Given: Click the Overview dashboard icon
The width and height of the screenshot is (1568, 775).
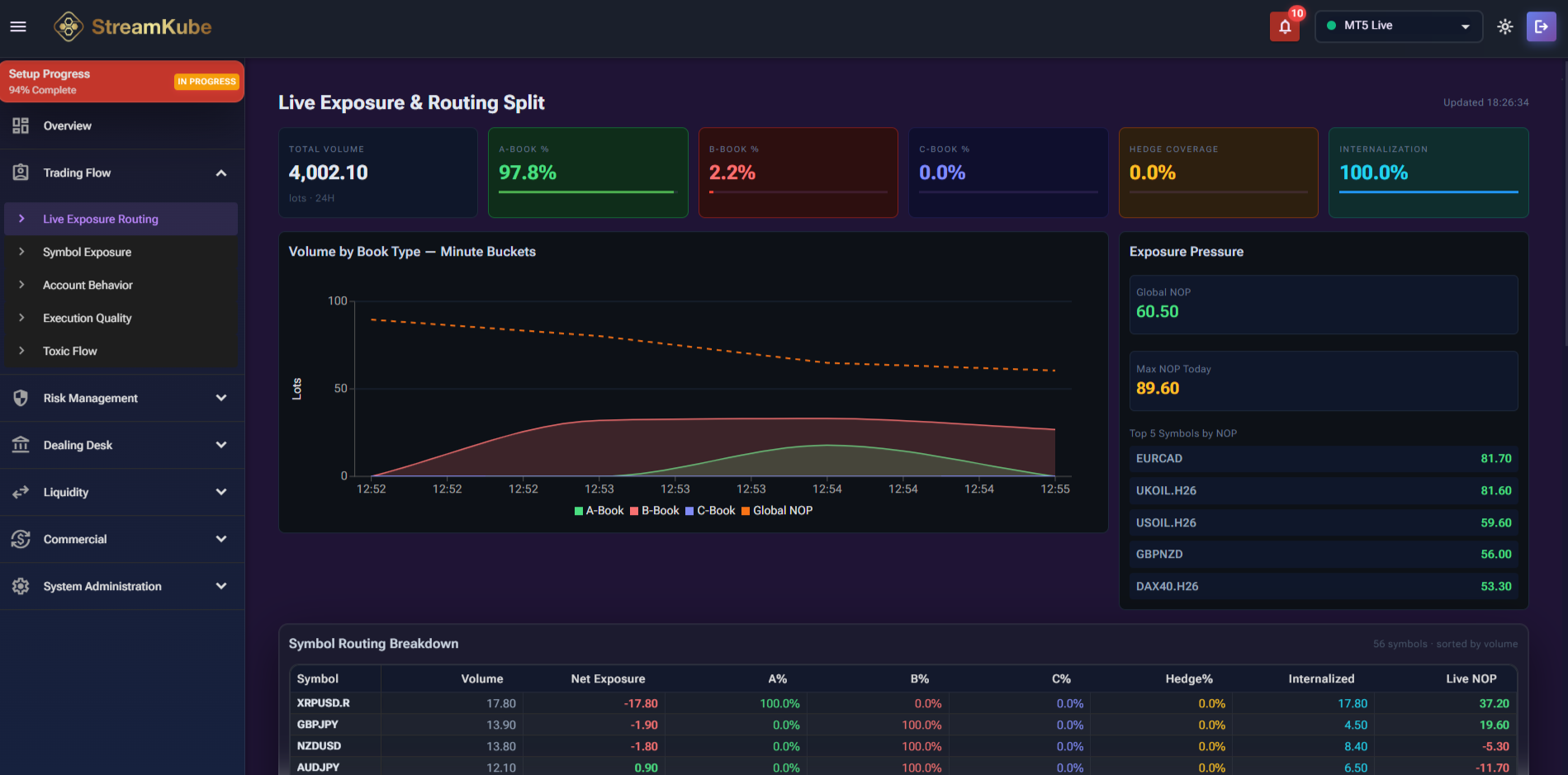Looking at the screenshot, I should [21, 125].
